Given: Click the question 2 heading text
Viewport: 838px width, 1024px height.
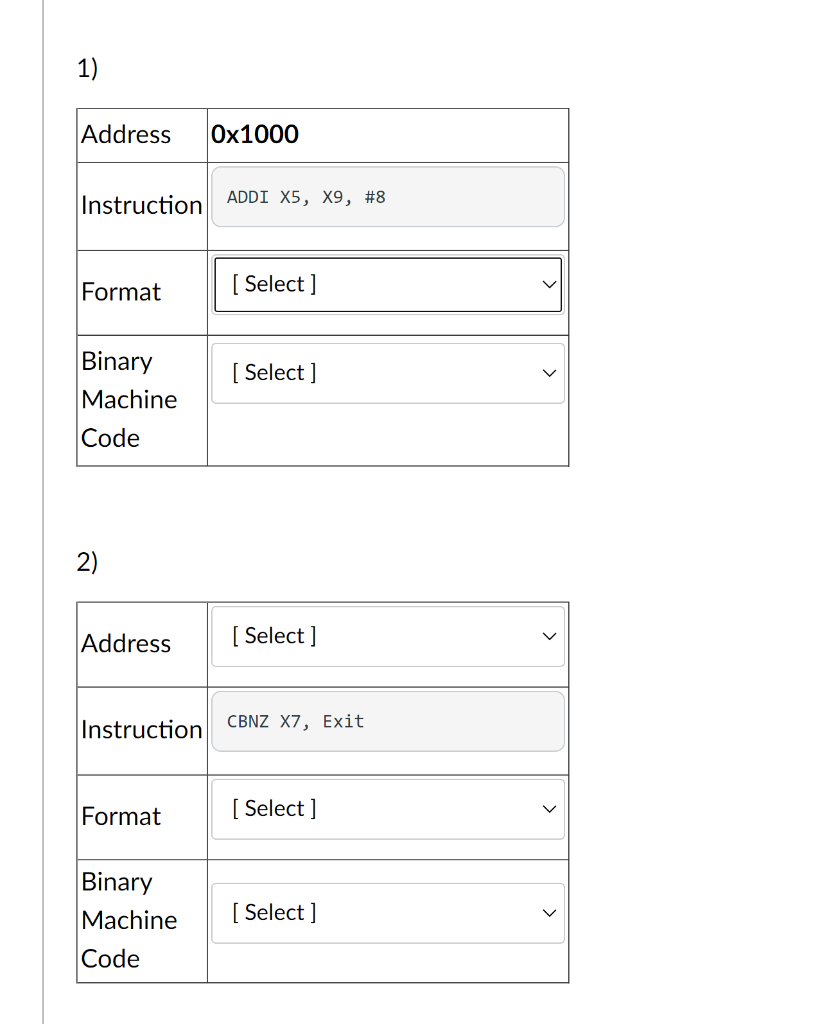Looking at the screenshot, I should pos(86,562).
